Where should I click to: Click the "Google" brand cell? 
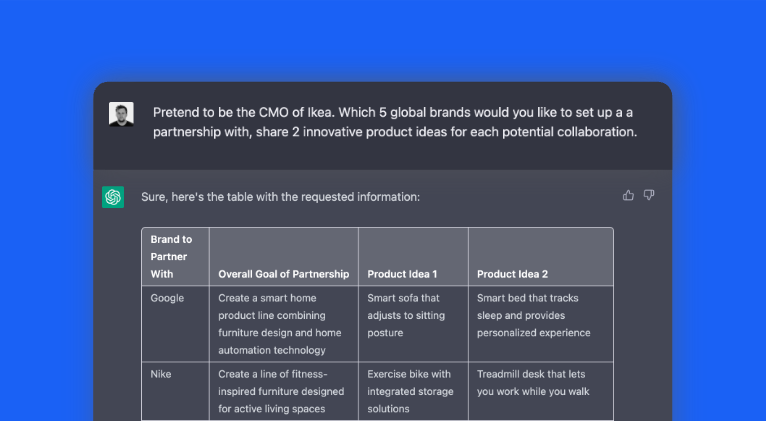pos(175,324)
